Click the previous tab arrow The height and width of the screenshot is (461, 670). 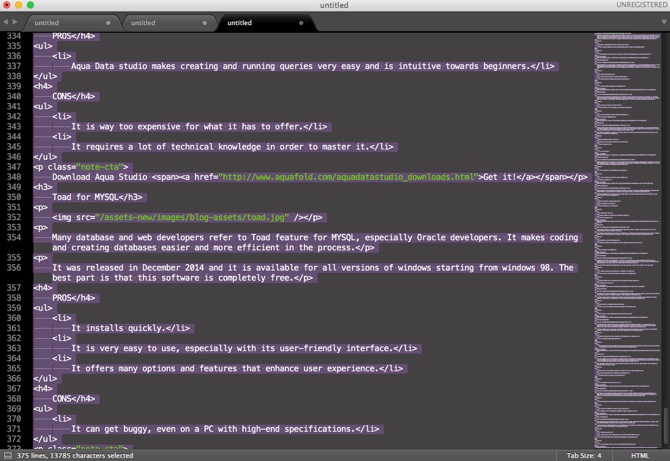6,22
